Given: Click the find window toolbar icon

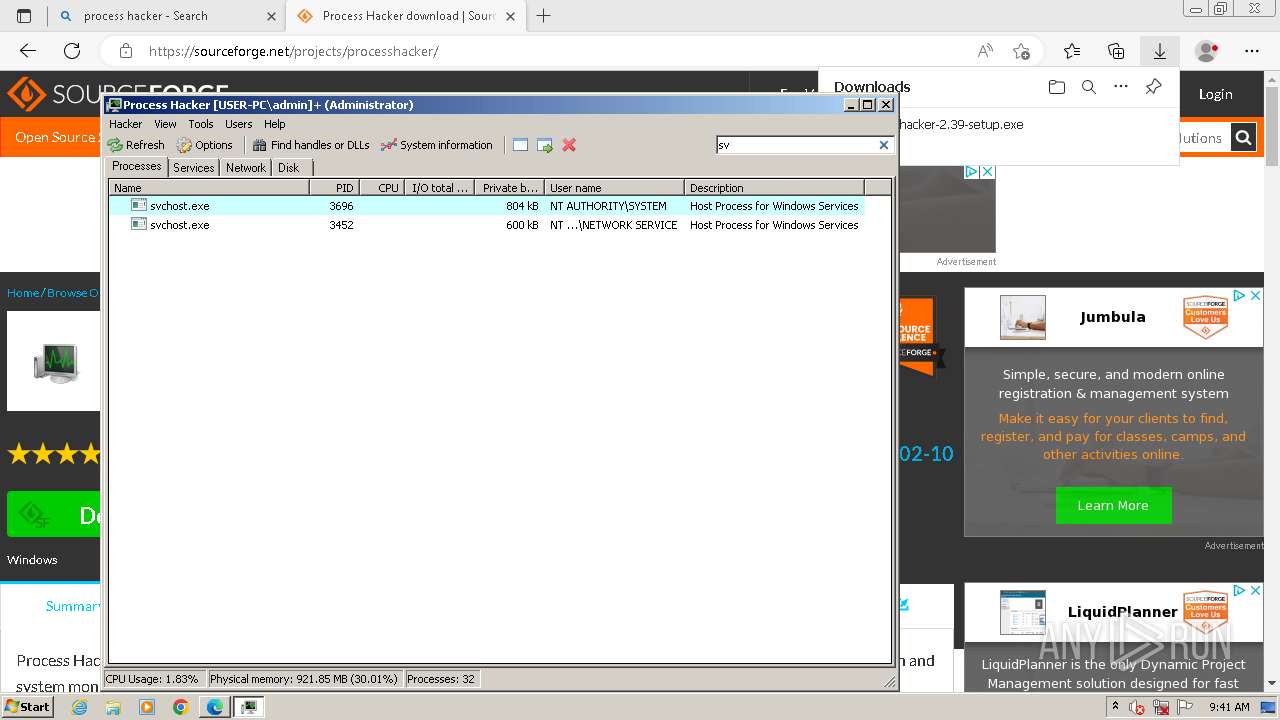Looking at the screenshot, I should [520, 145].
